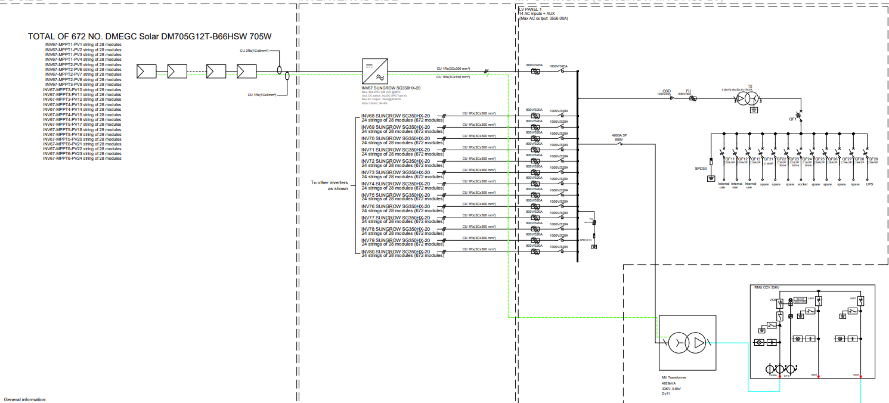The height and width of the screenshot is (403, 889).
Task: Select the MV Transformer description text
Action: pos(673,386)
